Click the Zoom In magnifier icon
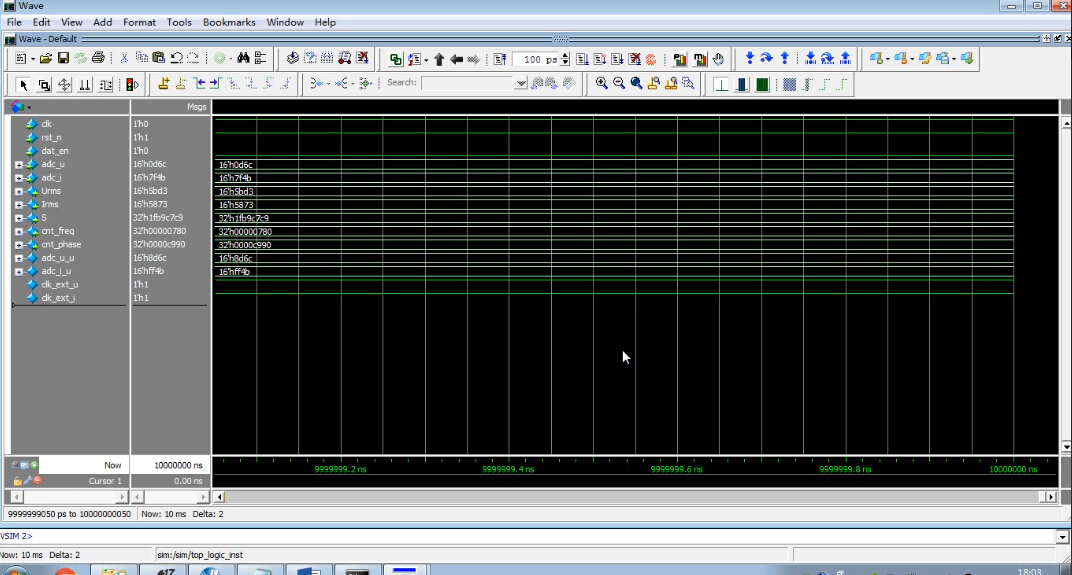This screenshot has width=1072, height=575. pos(602,83)
